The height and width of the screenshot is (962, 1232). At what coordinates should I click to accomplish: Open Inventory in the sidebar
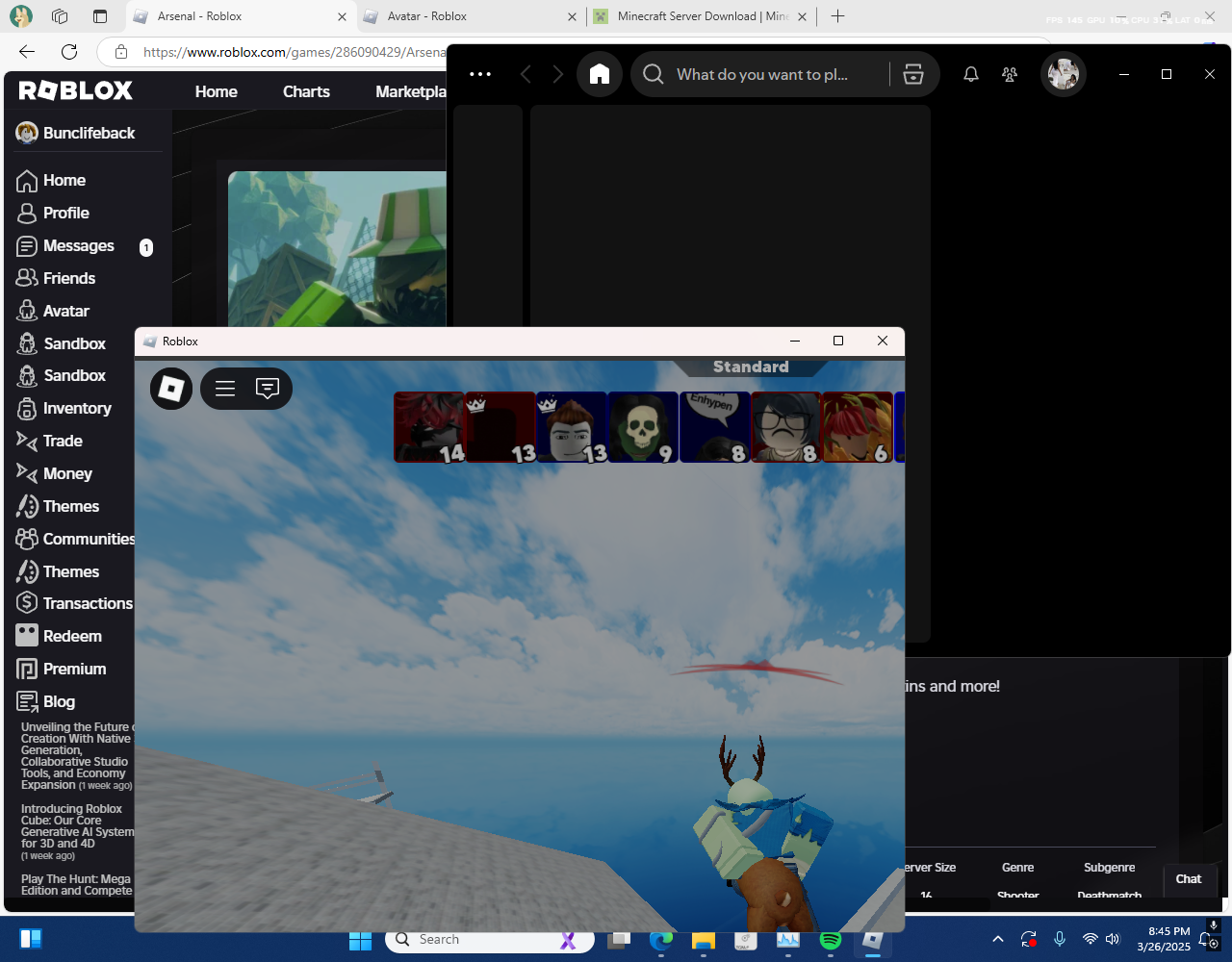click(x=64, y=408)
